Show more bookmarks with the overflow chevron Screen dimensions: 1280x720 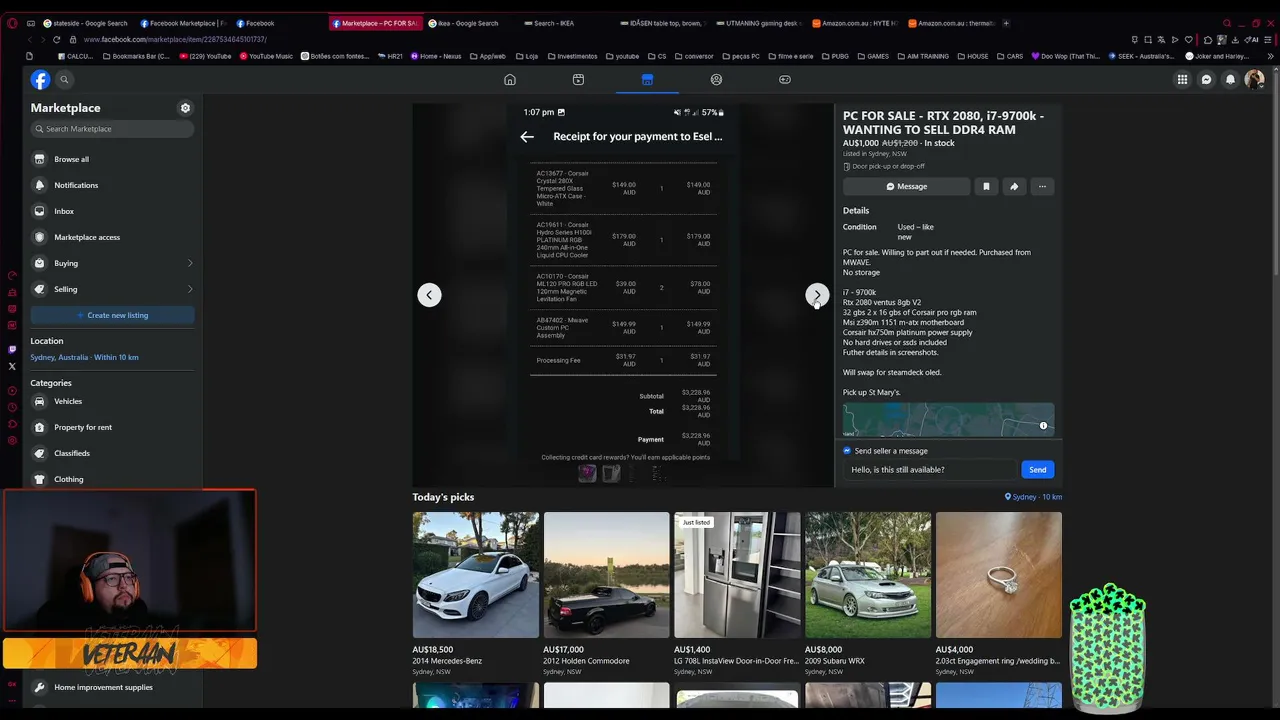1269,56
